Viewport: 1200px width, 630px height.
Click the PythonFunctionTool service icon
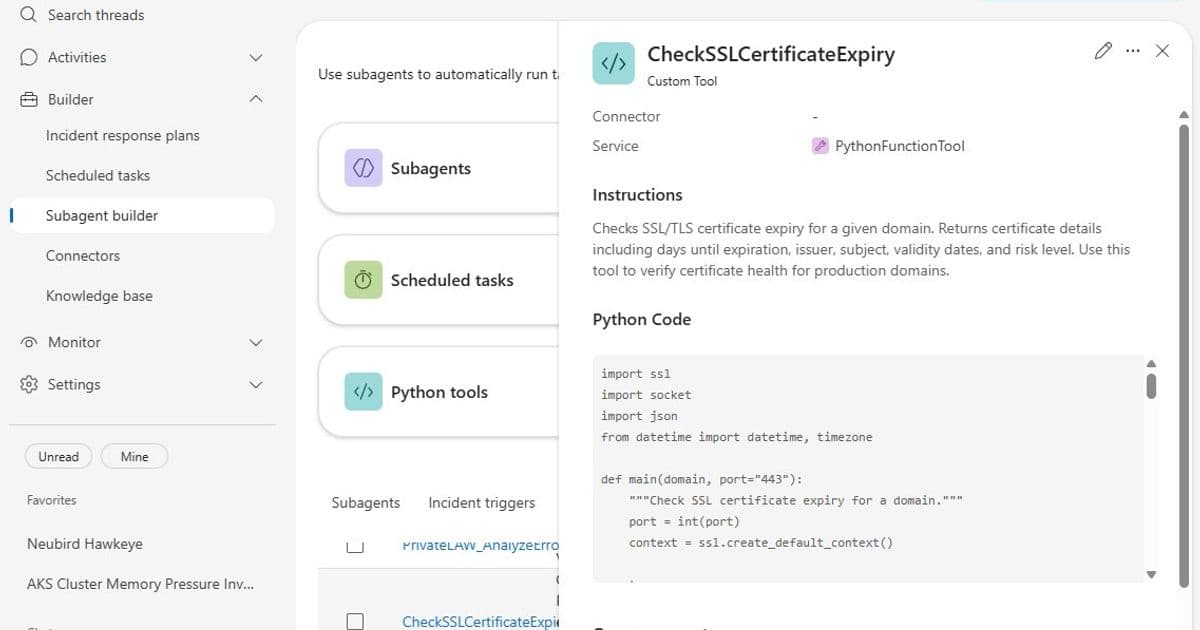820,145
